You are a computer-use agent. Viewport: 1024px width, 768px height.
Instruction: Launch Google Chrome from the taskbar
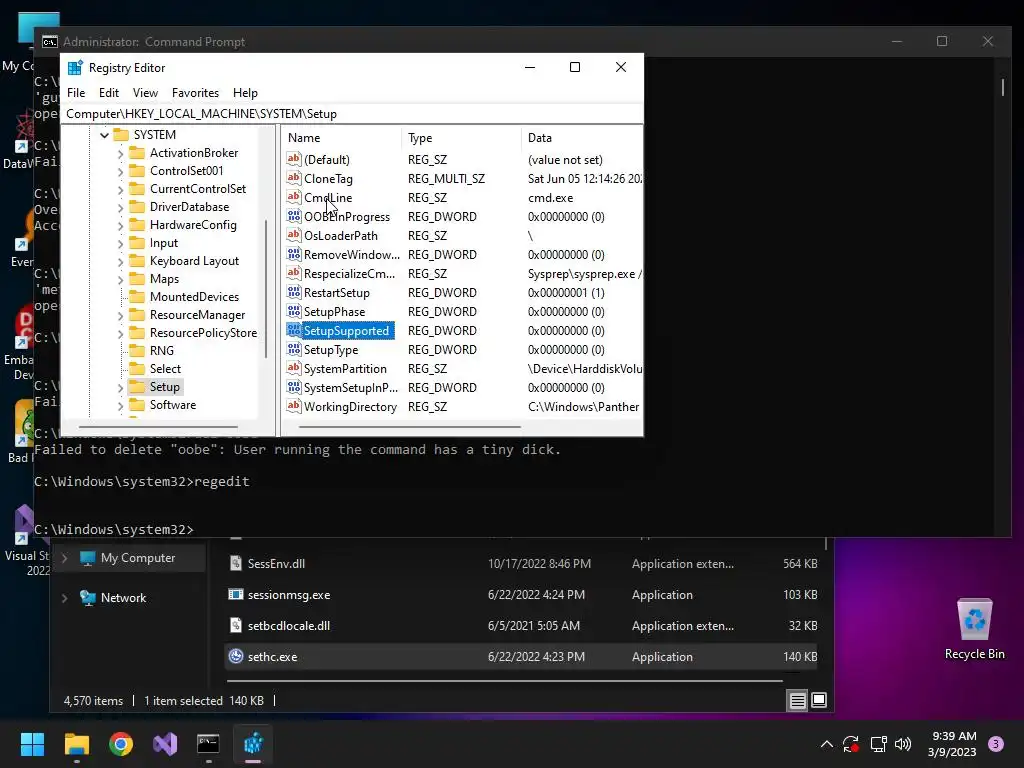[x=121, y=744]
